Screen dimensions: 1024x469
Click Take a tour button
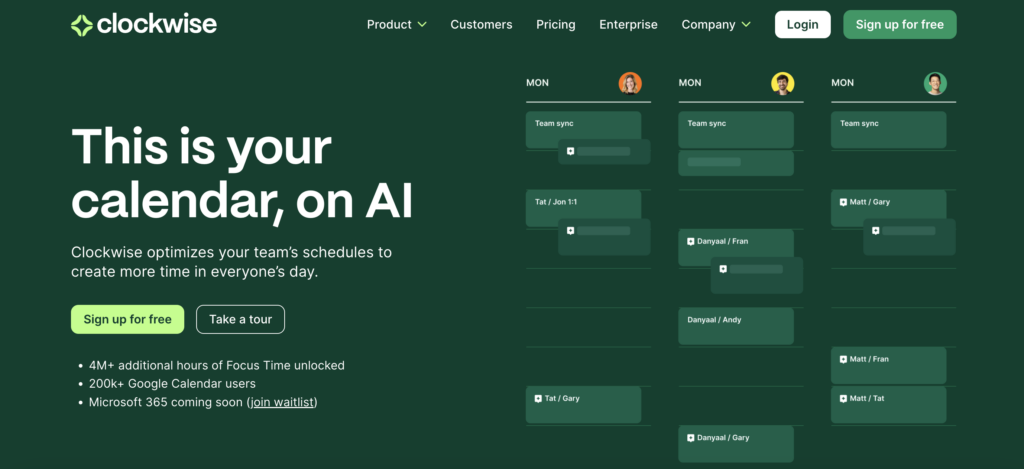(x=240, y=319)
